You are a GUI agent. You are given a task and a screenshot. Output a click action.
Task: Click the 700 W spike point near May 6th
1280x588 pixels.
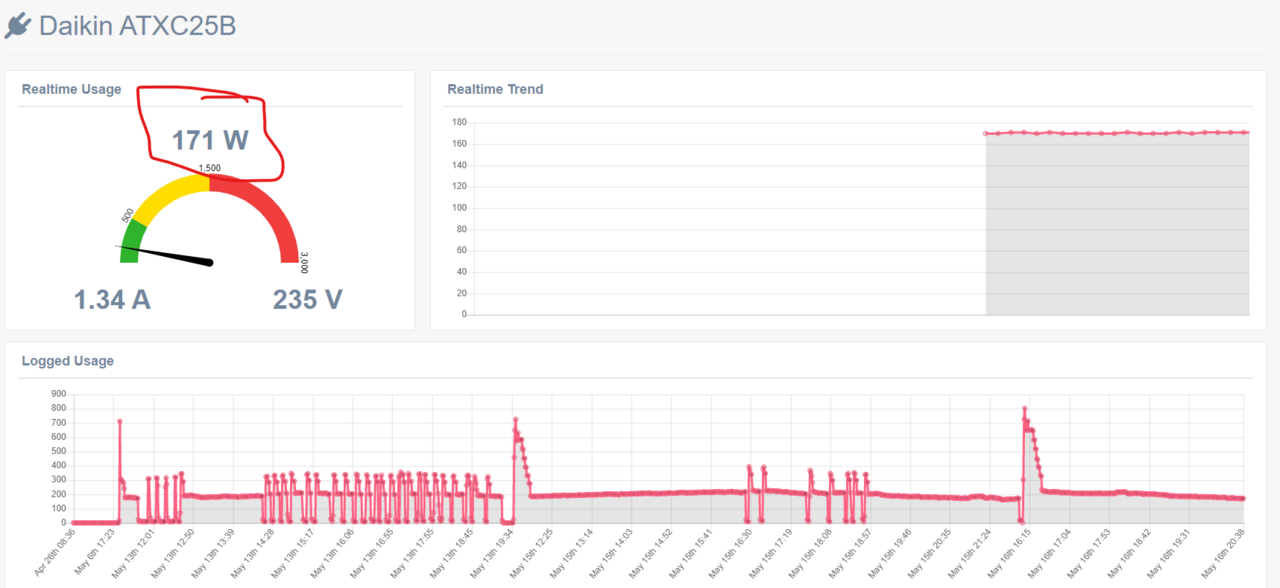[119, 421]
